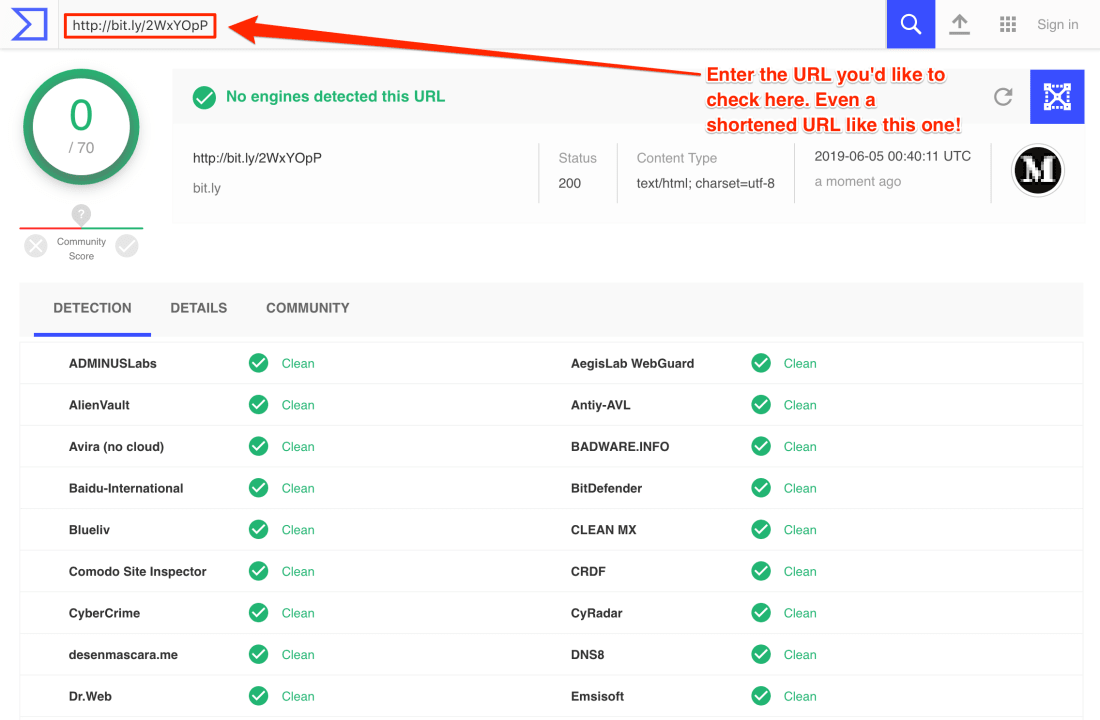This screenshot has width=1100, height=720.
Task: Click the community score question mark
Action: pos(81,214)
